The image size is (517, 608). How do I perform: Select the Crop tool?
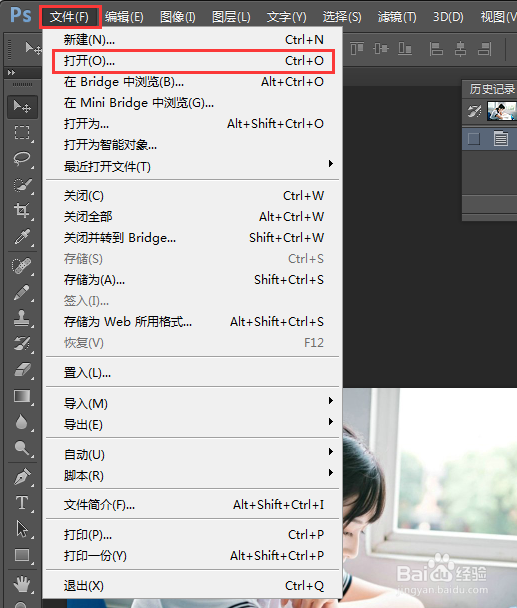22,211
